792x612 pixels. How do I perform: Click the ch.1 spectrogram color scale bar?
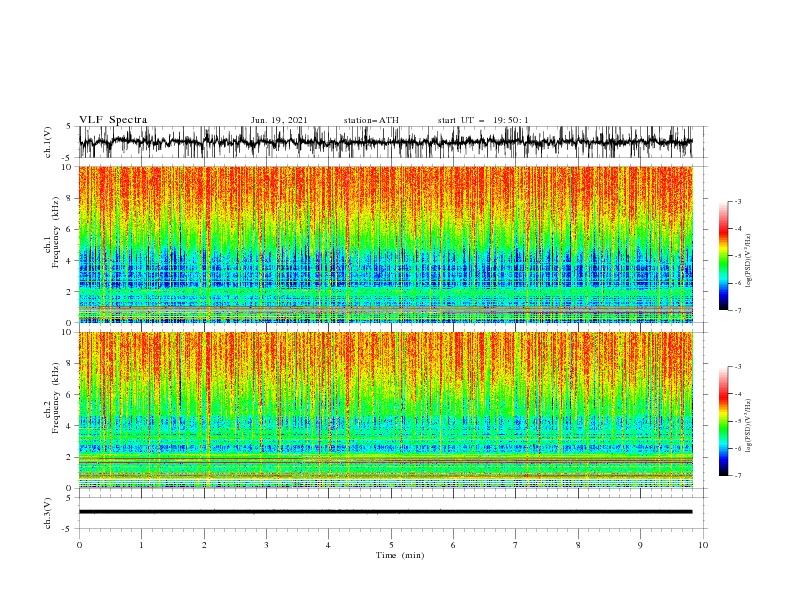[x=723, y=256]
